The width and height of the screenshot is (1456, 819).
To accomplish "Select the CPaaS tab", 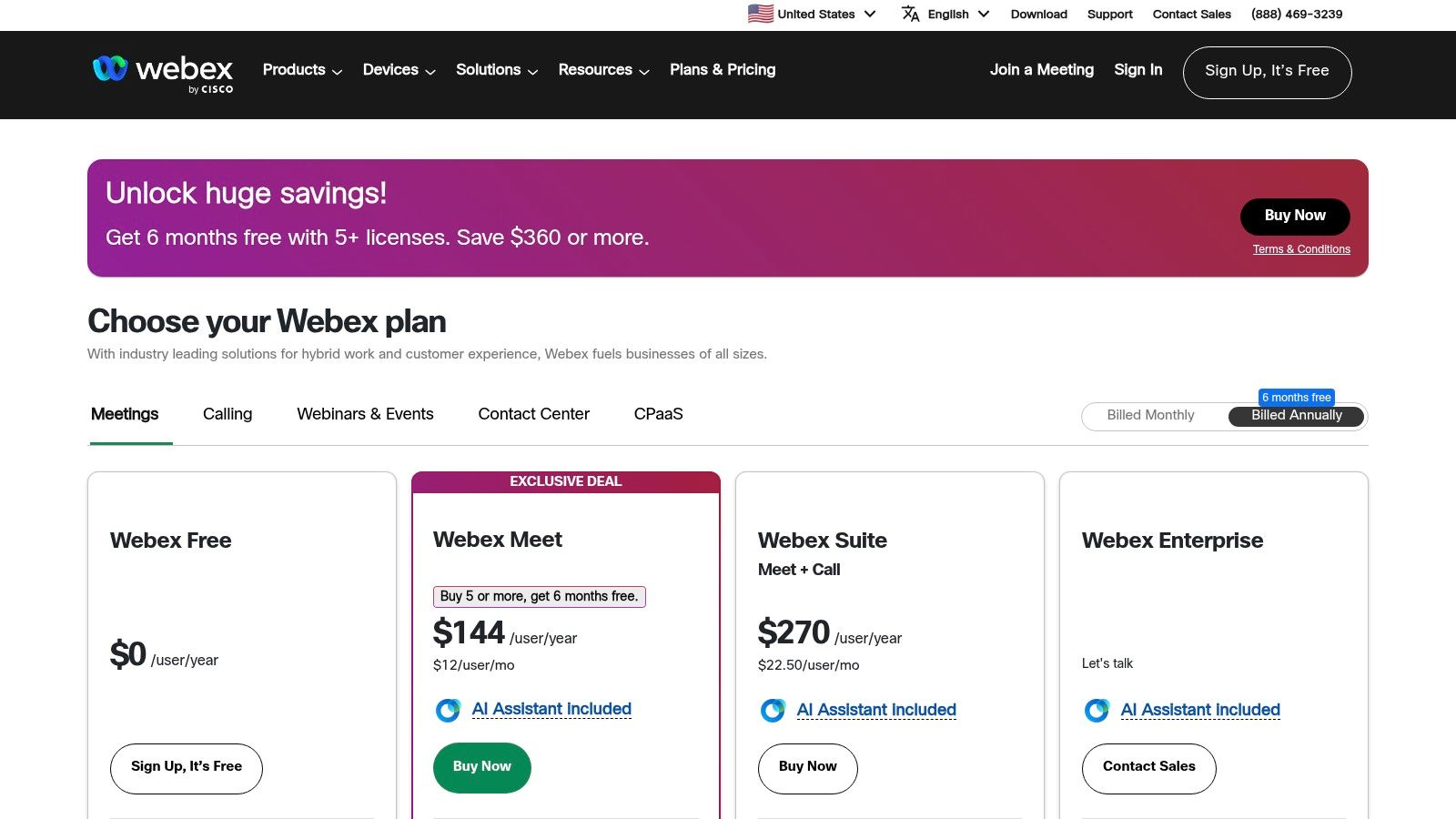I will 659,414.
